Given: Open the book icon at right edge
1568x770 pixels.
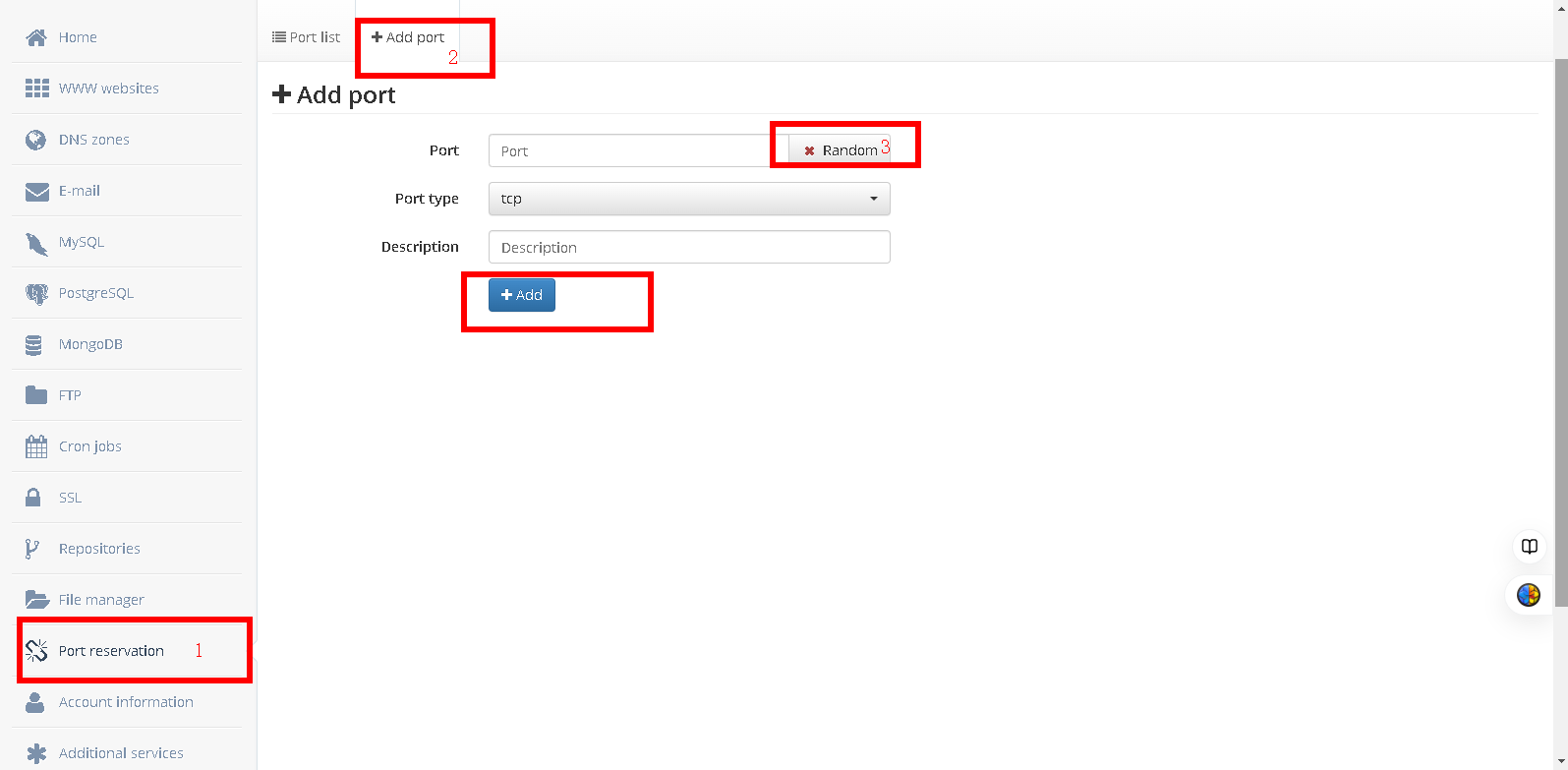Looking at the screenshot, I should click(x=1529, y=547).
